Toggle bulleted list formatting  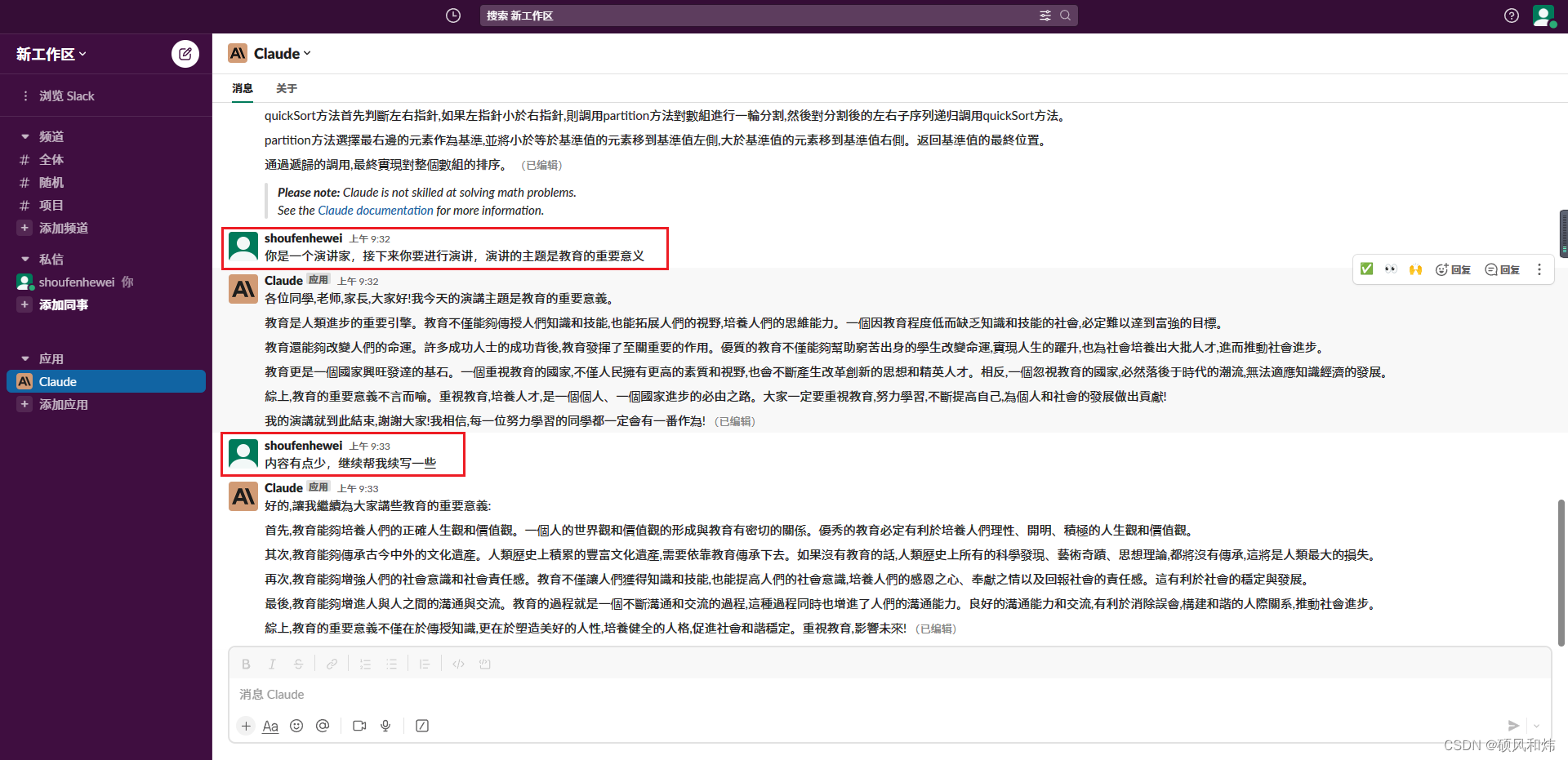click(x=391, y=664)
